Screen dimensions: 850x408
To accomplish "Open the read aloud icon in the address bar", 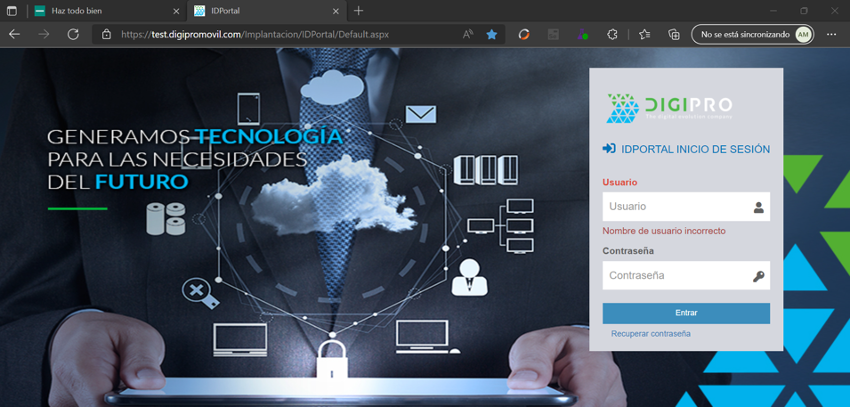I will tap(467, 34).
